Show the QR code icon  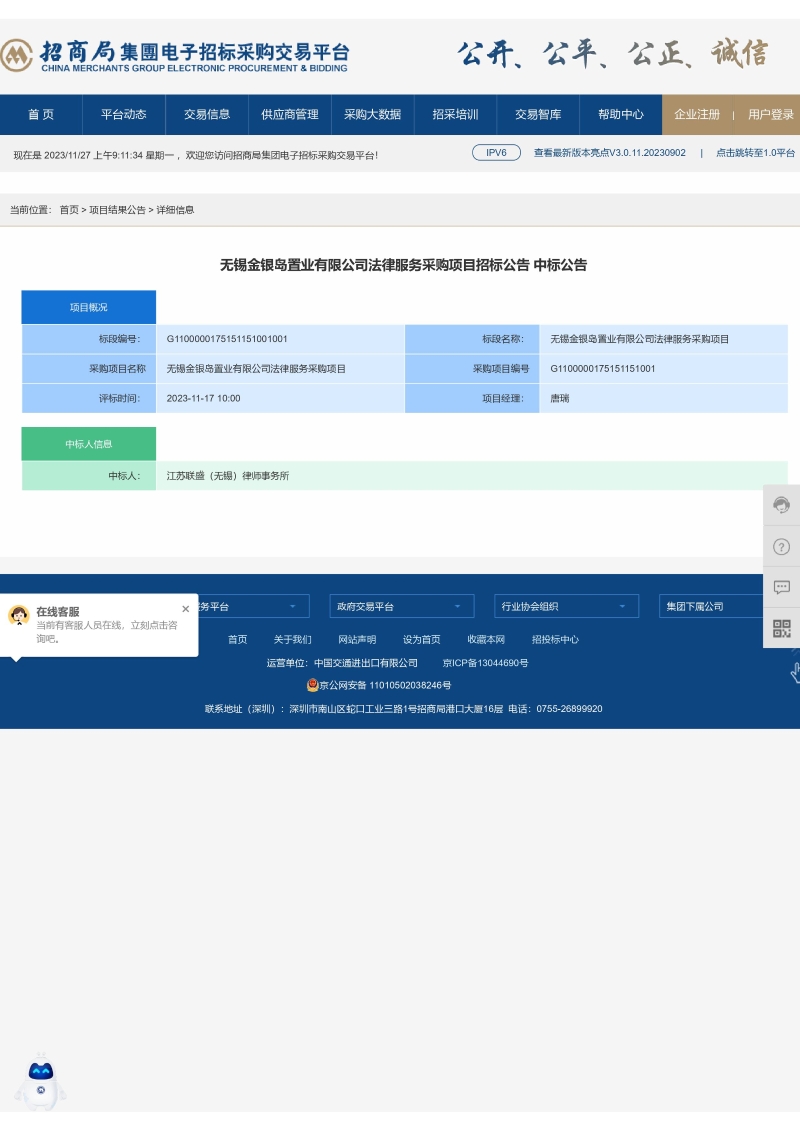click(782, 628)
